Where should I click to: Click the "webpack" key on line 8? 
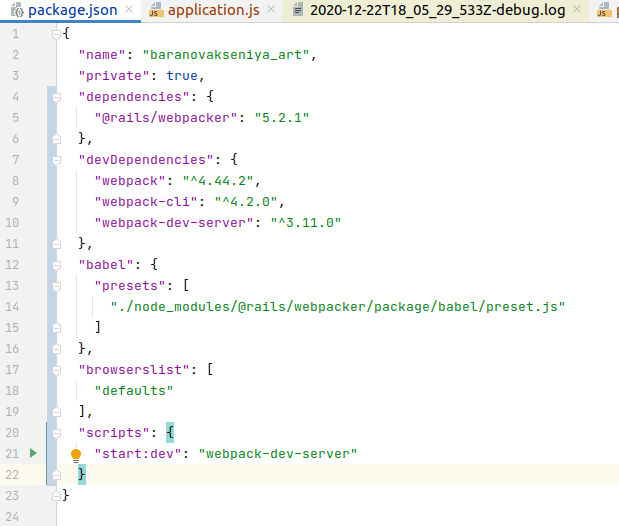coord(130,181)
